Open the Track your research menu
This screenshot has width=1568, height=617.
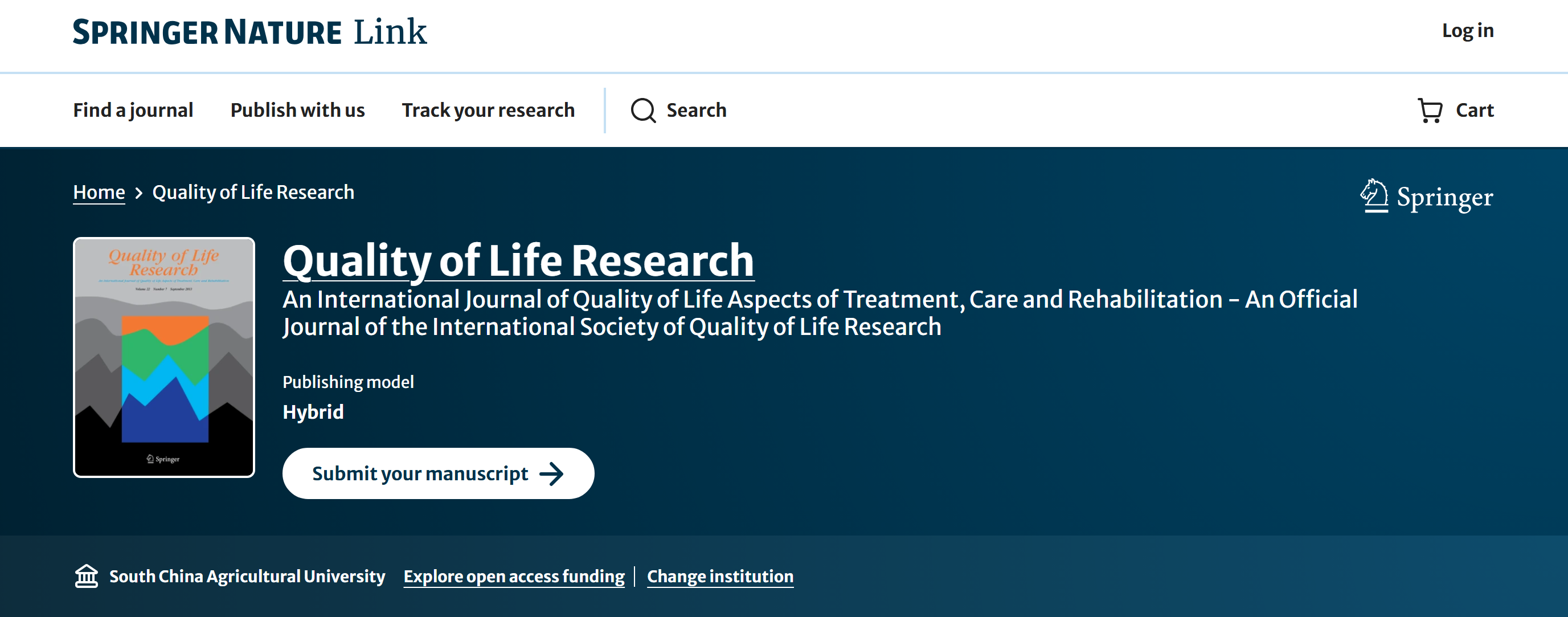[x=488, y=111]
